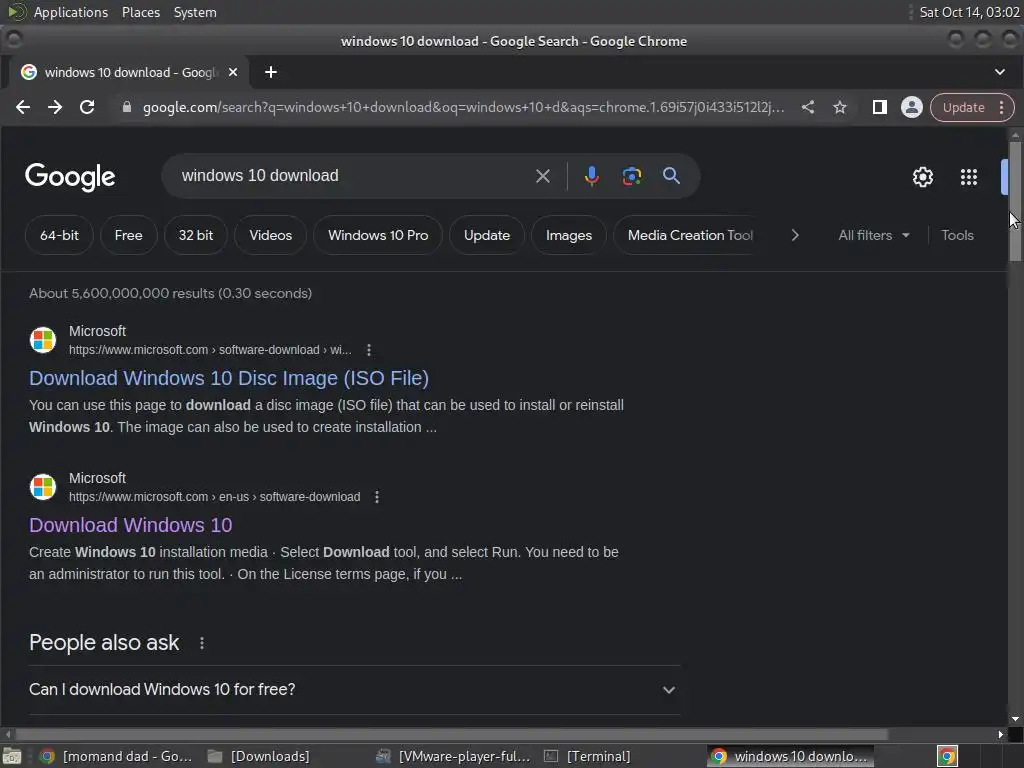Open more options for ISO File result

tap(369, 350)
